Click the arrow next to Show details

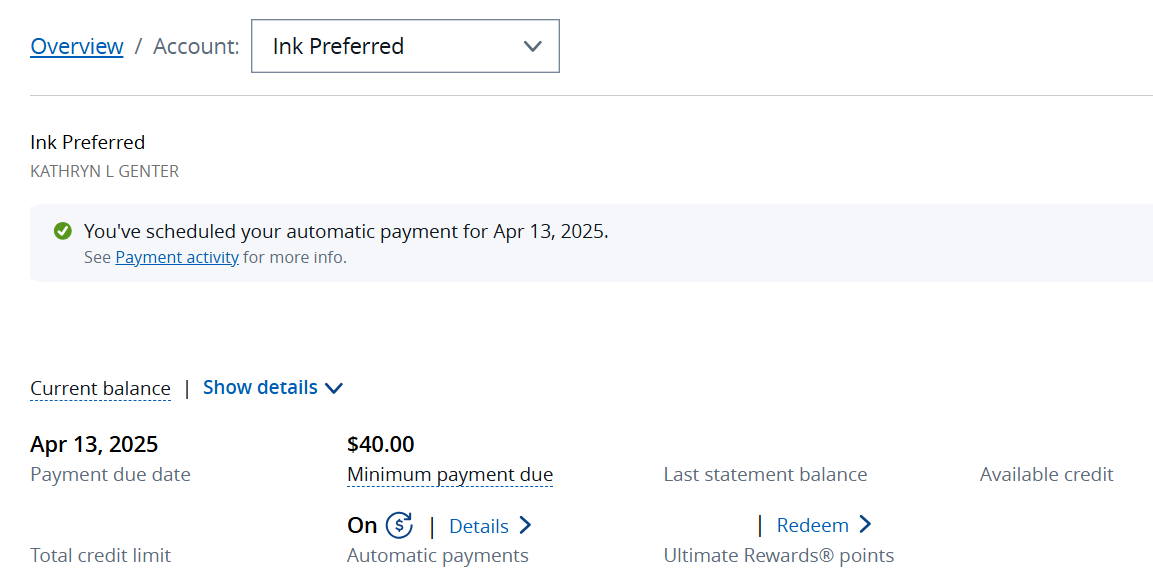point(334,387)
